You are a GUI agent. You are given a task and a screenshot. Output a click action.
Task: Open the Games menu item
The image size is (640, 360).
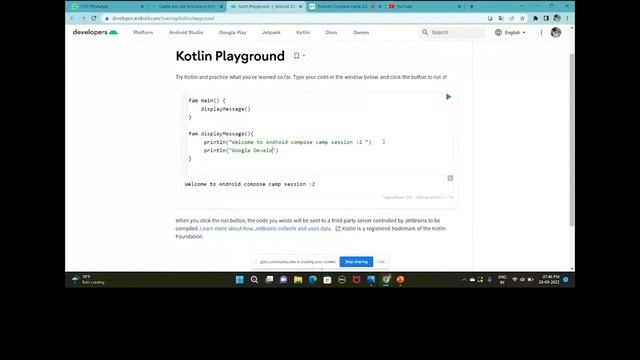pyautogui.click(x=361, y=32)
